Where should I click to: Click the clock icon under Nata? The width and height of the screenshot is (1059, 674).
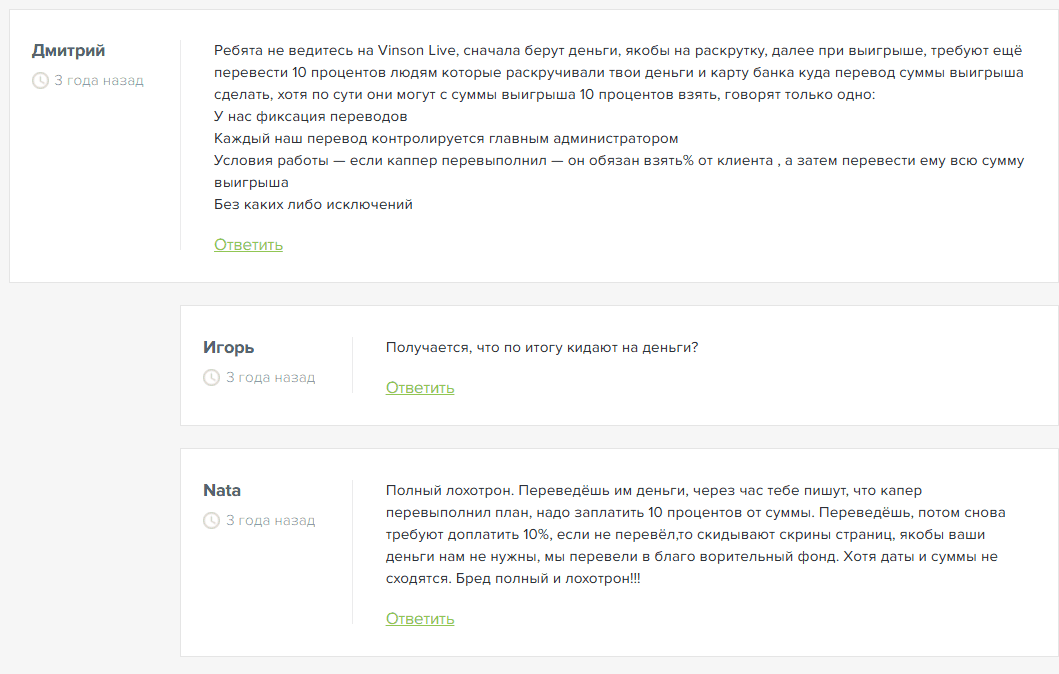click(x=211, y=521)
